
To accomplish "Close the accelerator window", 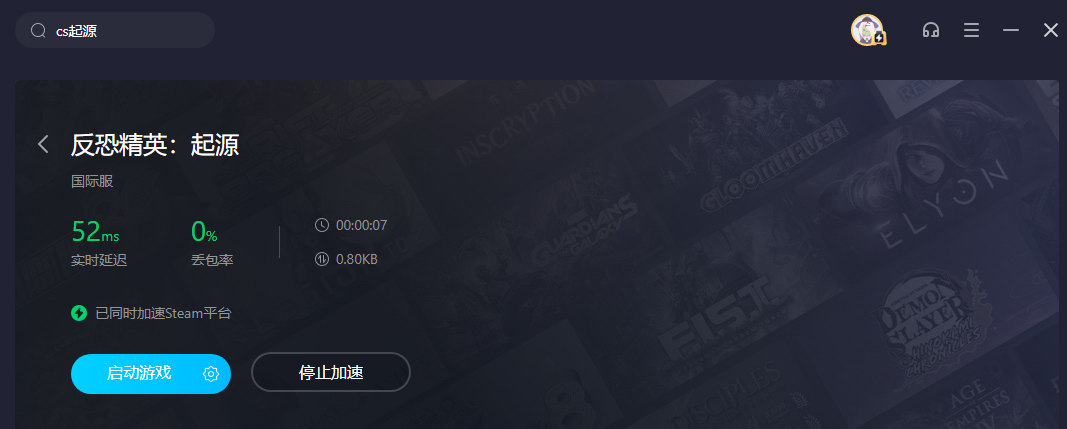I will [1051, 30].
